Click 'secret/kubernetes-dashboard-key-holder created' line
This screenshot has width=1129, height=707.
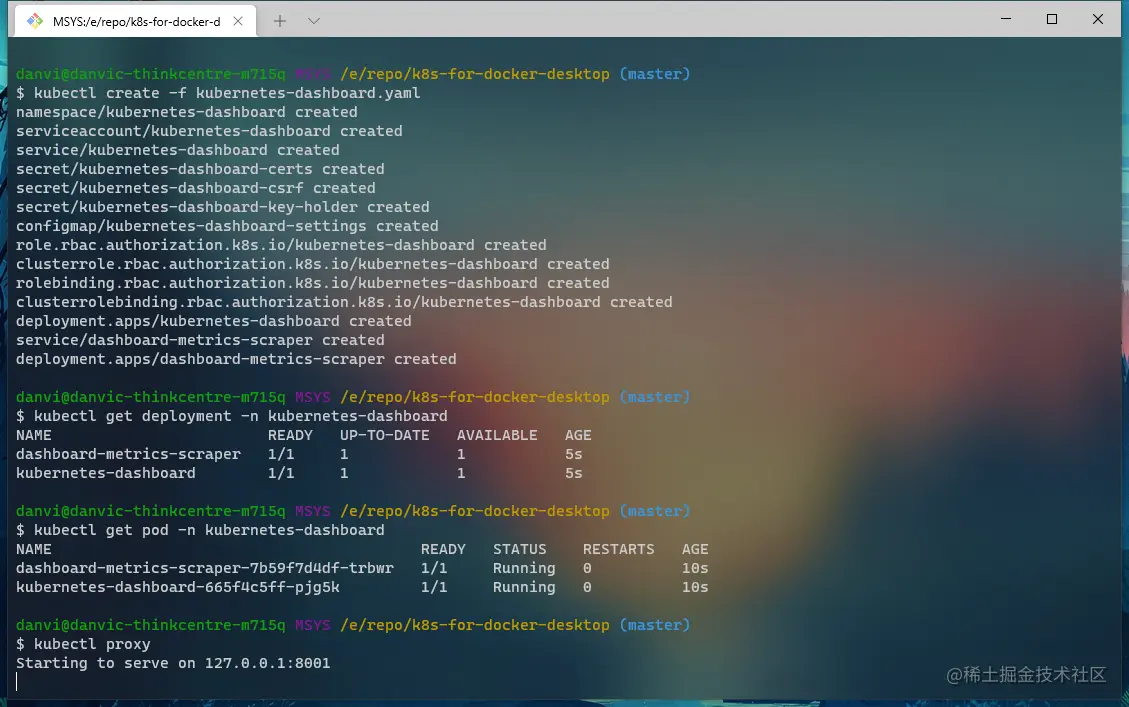coord(222,207)
